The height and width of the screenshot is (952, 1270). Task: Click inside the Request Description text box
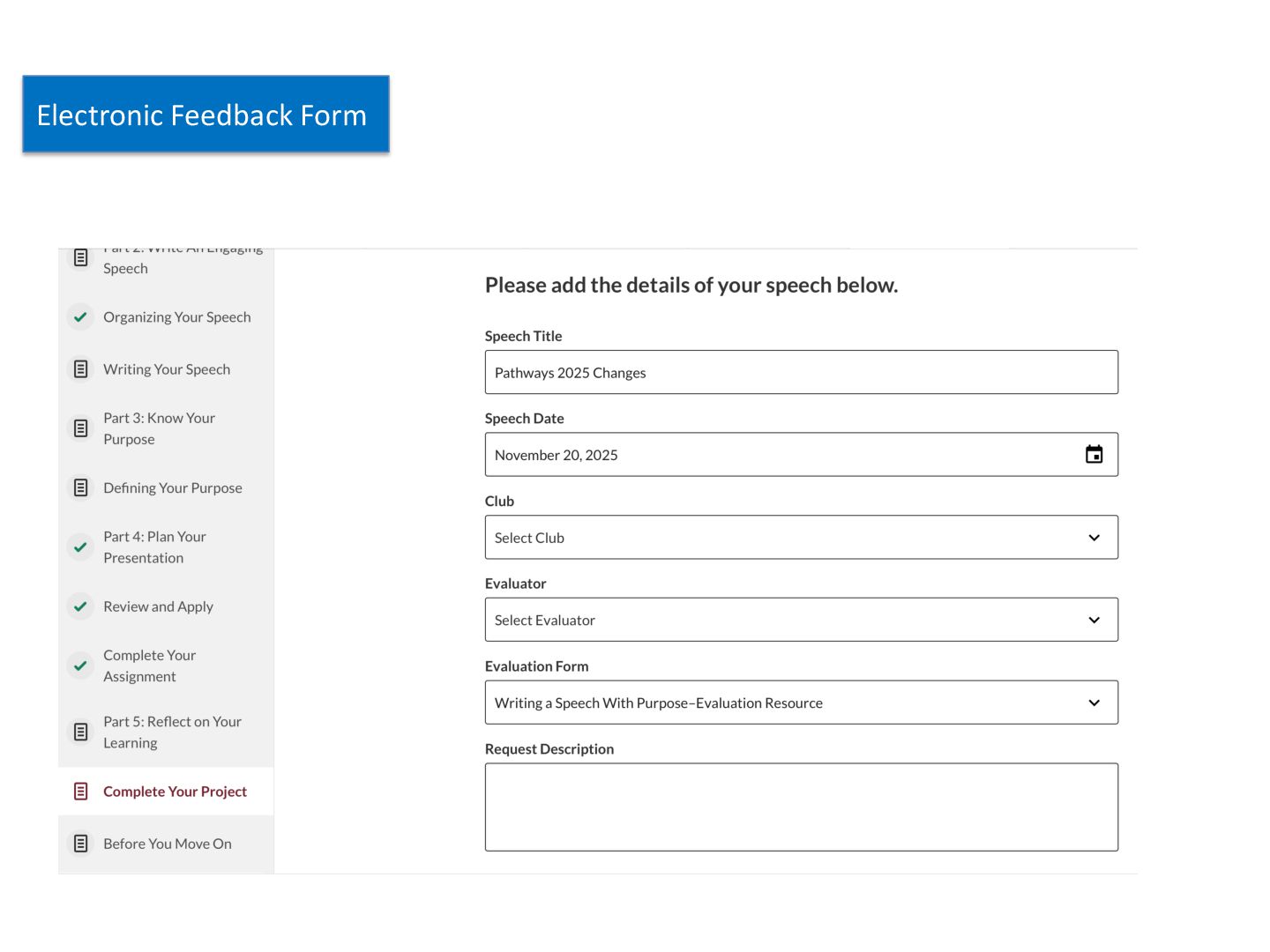(801, 807)
